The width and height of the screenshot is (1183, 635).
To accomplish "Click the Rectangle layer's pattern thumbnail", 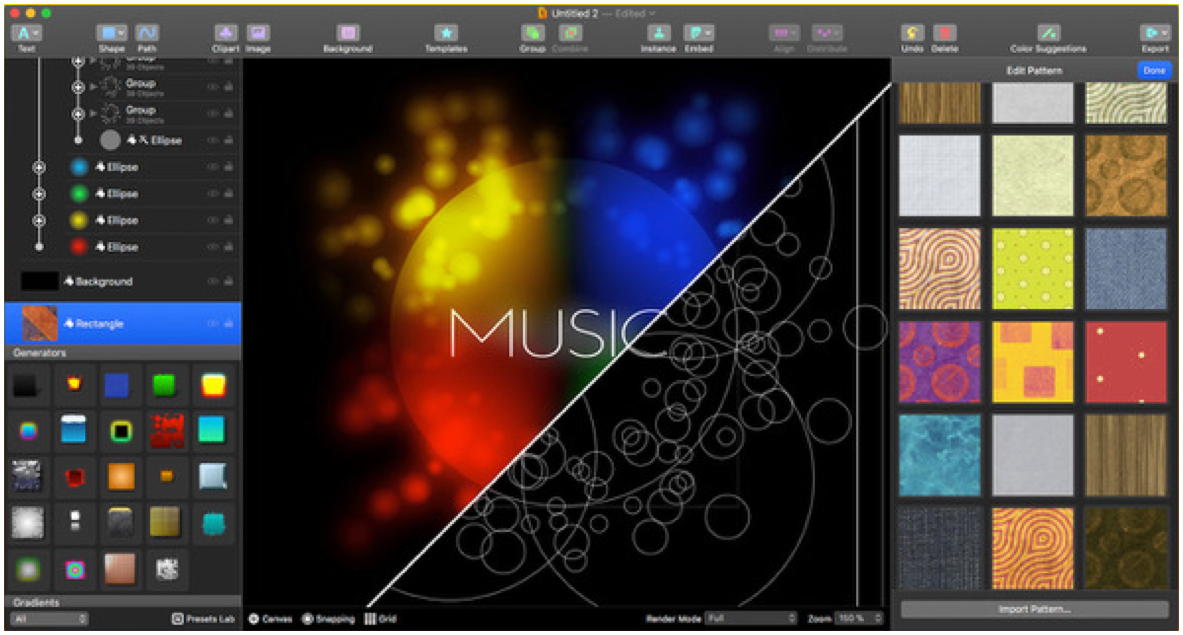I will point(39,324).
